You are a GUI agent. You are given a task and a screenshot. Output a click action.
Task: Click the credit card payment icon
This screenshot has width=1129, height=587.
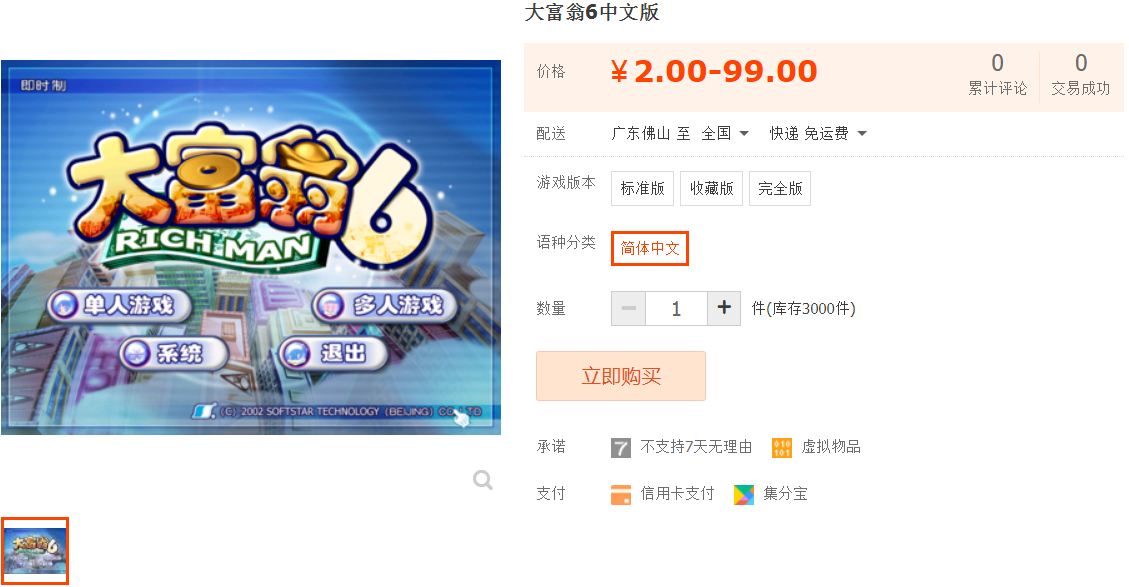621,495
